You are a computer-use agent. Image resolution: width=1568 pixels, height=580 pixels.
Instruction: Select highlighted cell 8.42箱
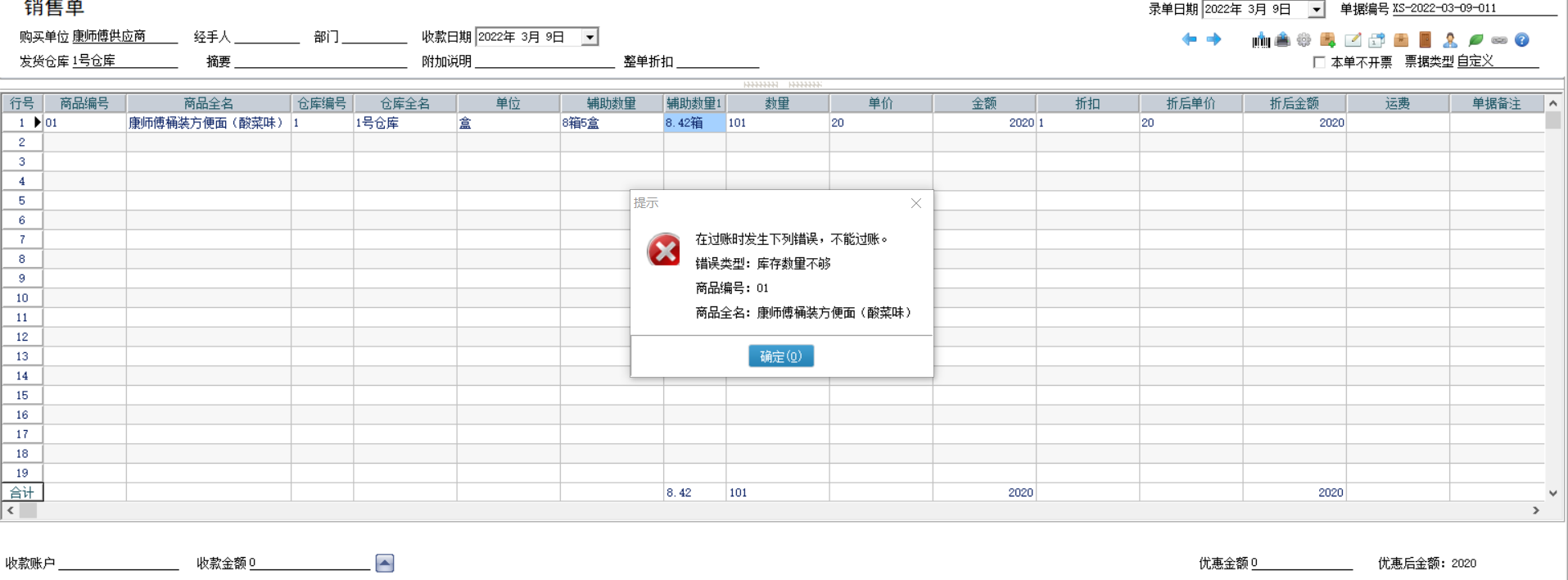[x=694, y=123]
